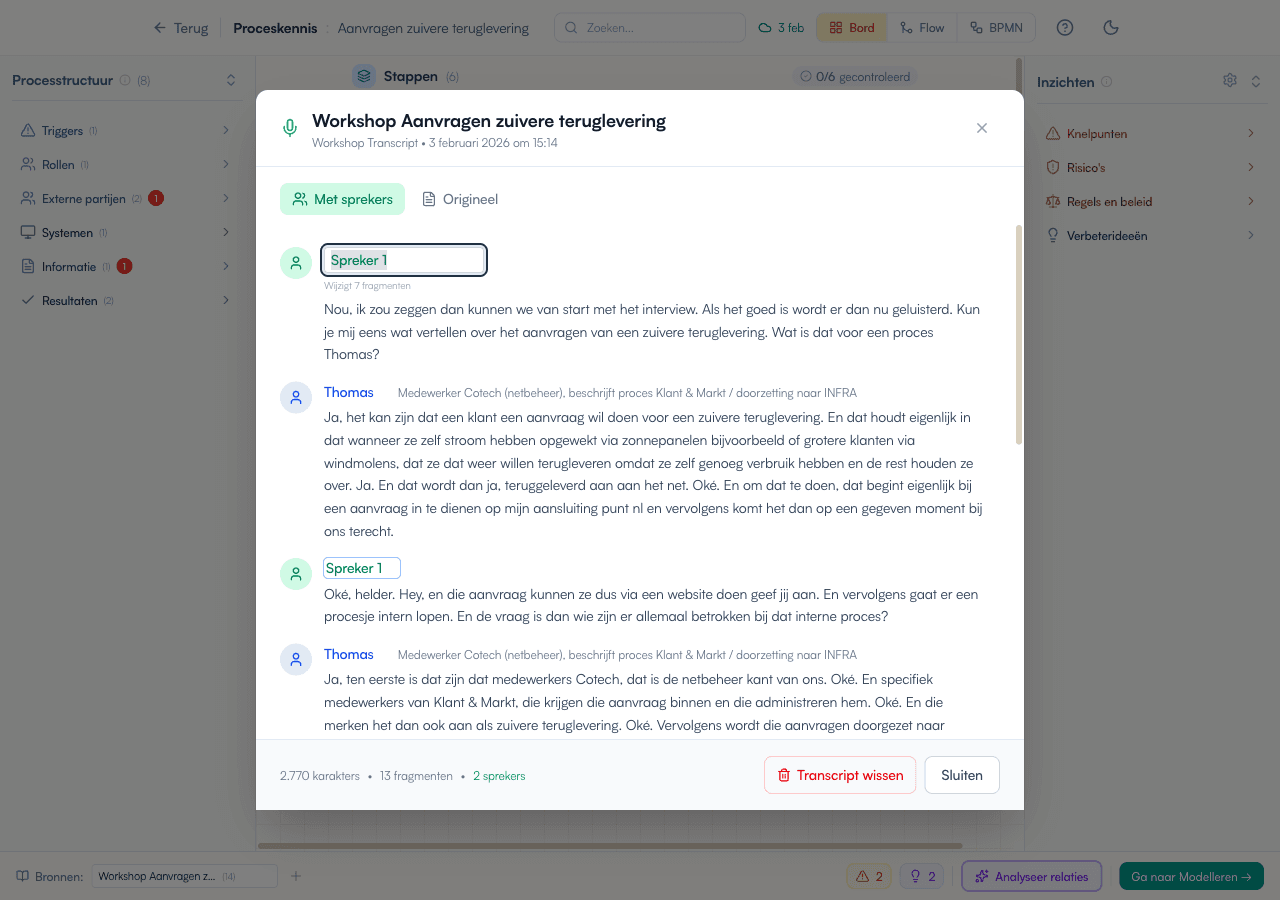Screen dimensions: 1280x900
Task: Click the warnings counter badge showing 2
Action: point(868,877)
